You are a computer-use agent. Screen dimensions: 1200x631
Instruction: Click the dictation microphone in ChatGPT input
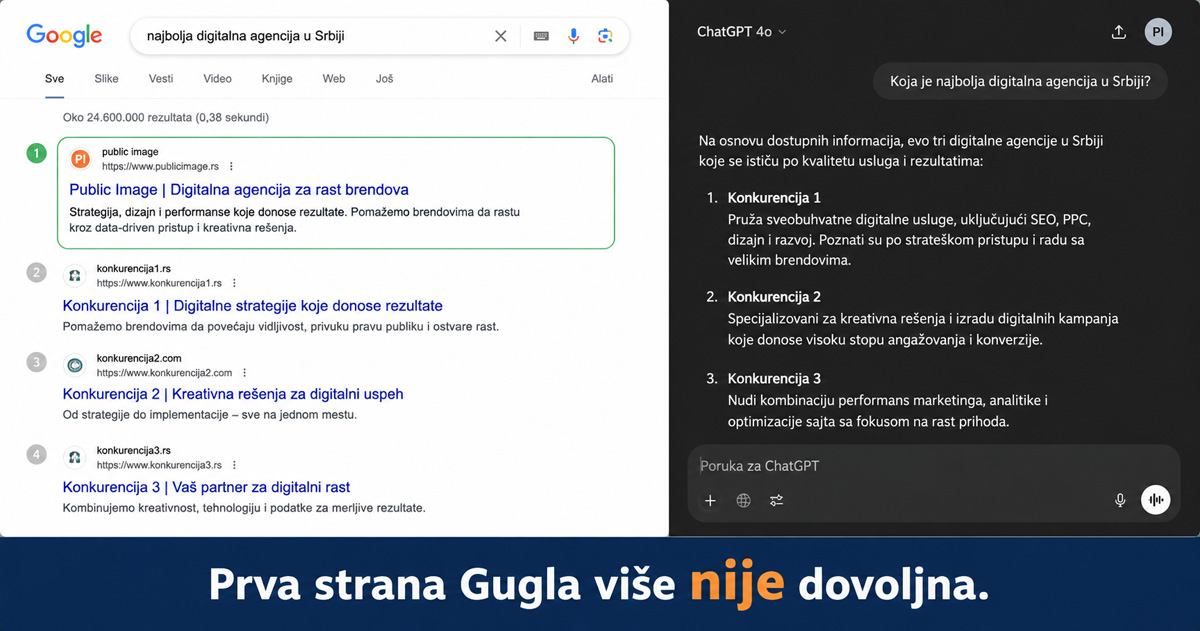tap(1120, 501)
